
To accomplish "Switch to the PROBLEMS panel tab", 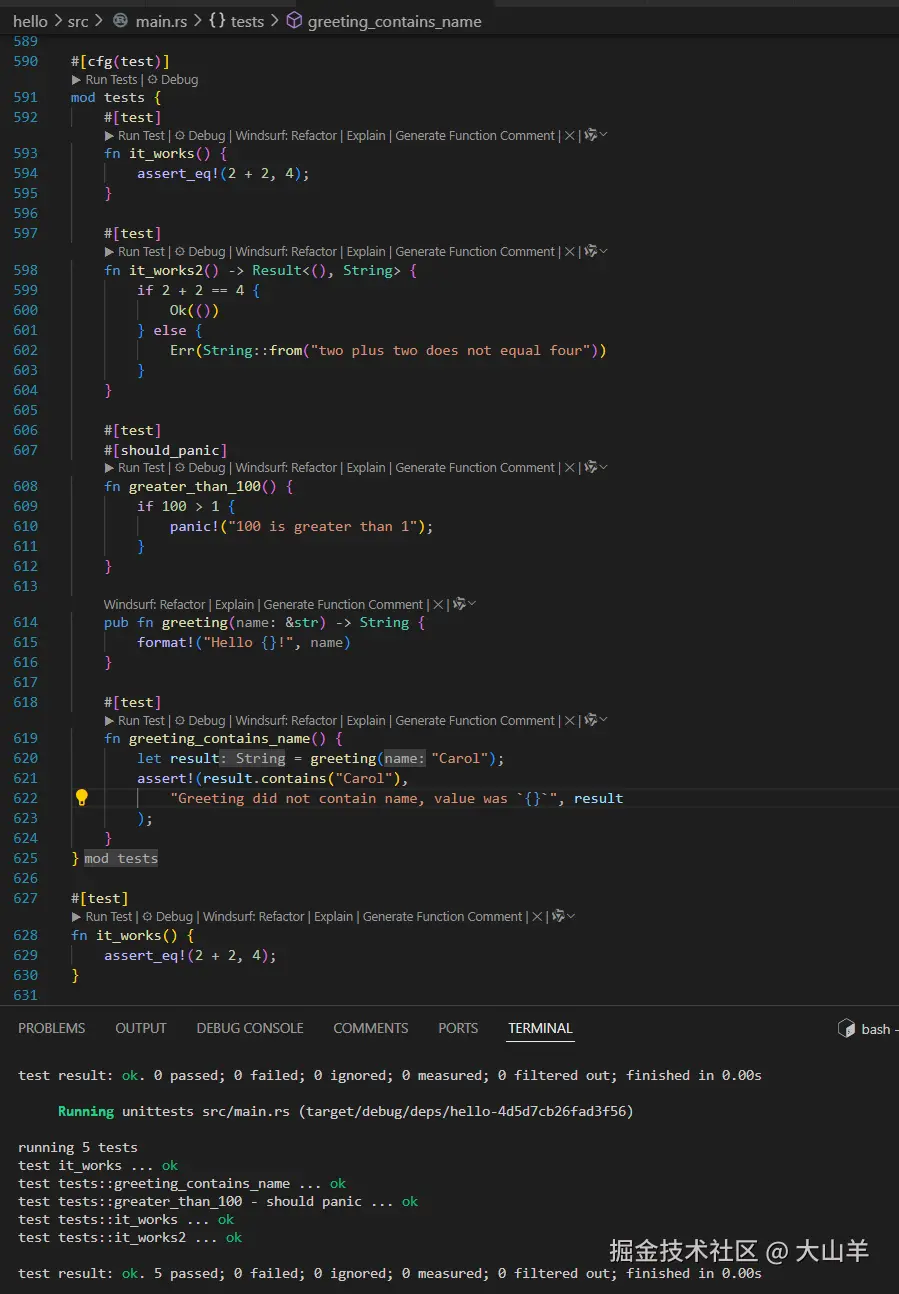I will point(51,1028).
